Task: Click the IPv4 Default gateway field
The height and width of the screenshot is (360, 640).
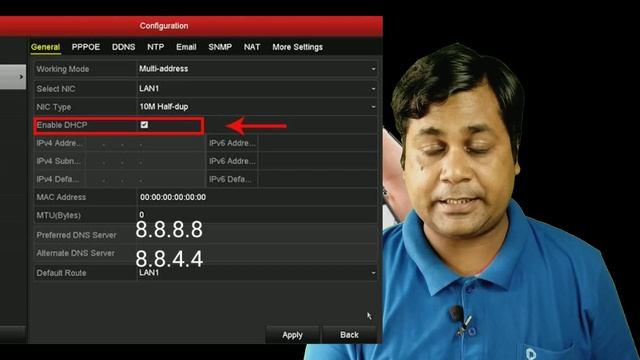Action: pos(145,179)
